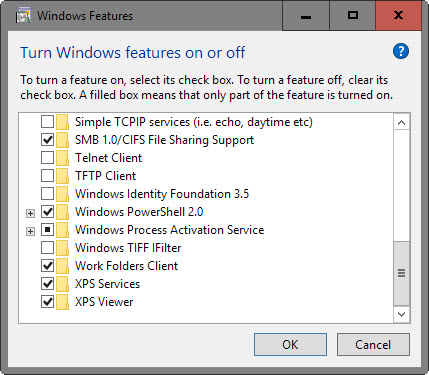429x375 pixels.
Task: Click the Windows Features title bar icon
Action: (23, 16)
